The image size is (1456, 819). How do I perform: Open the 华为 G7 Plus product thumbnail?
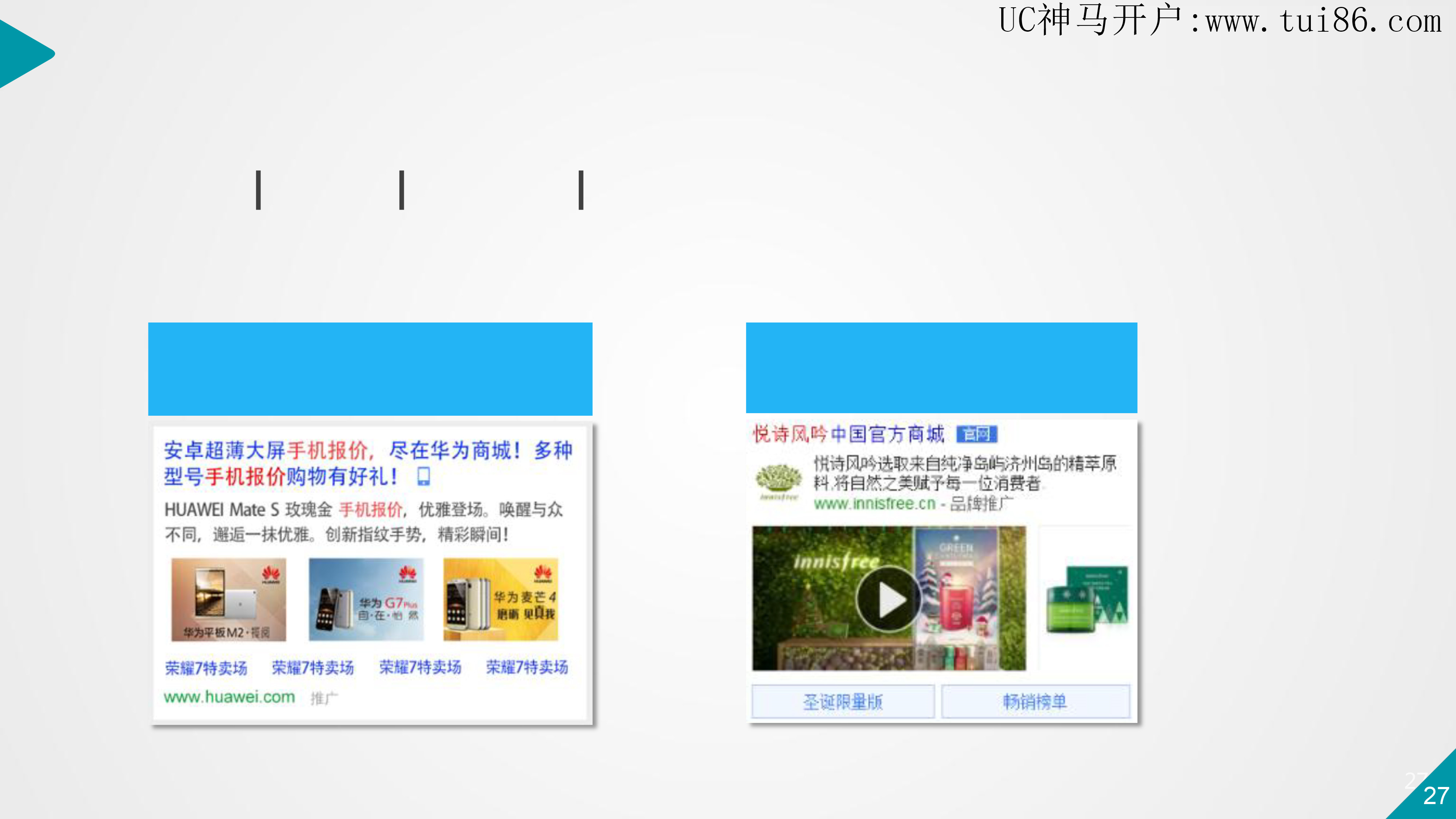(x=366, y=600)
